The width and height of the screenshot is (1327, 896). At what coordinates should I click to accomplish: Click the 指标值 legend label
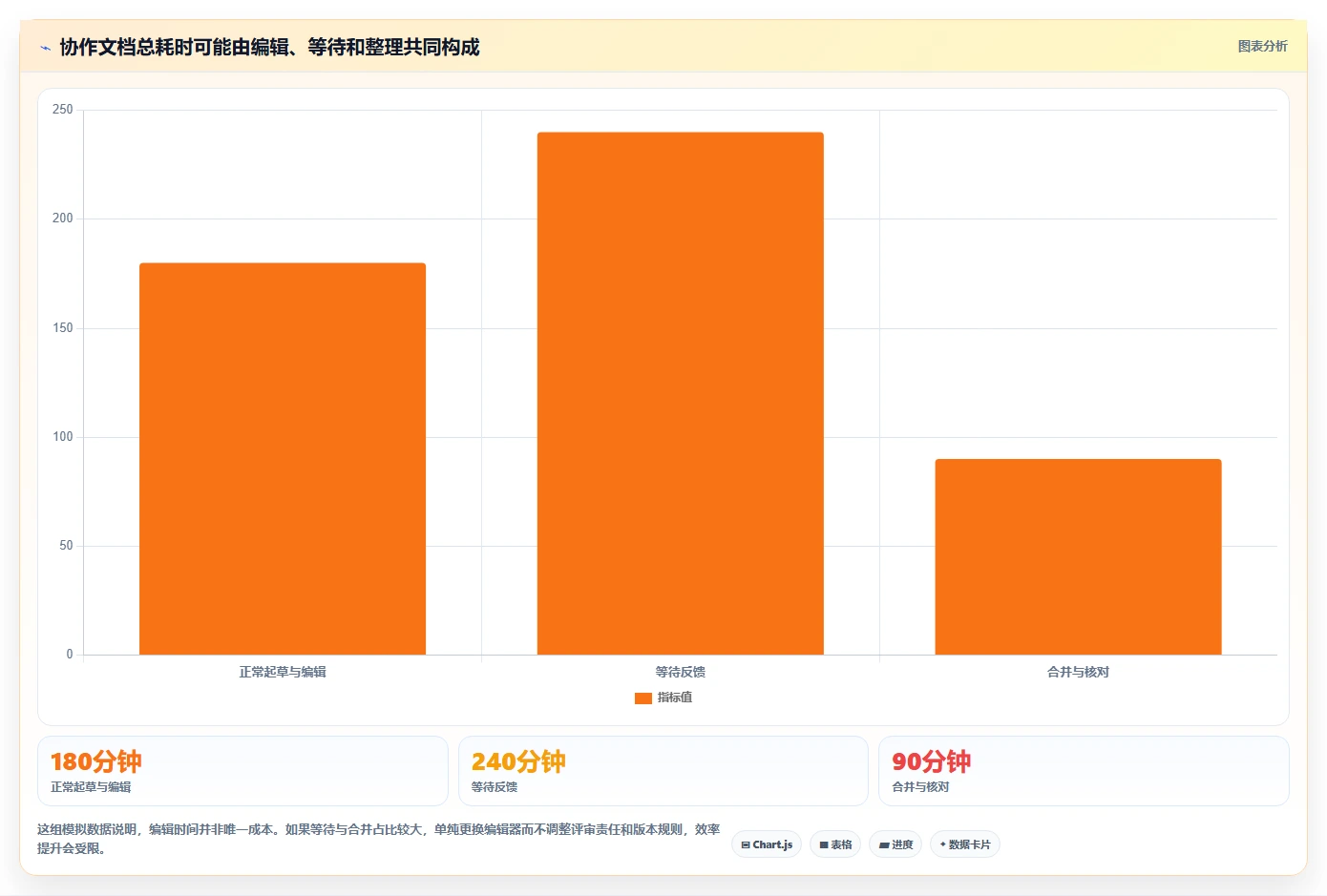click(x=675, y=698)
